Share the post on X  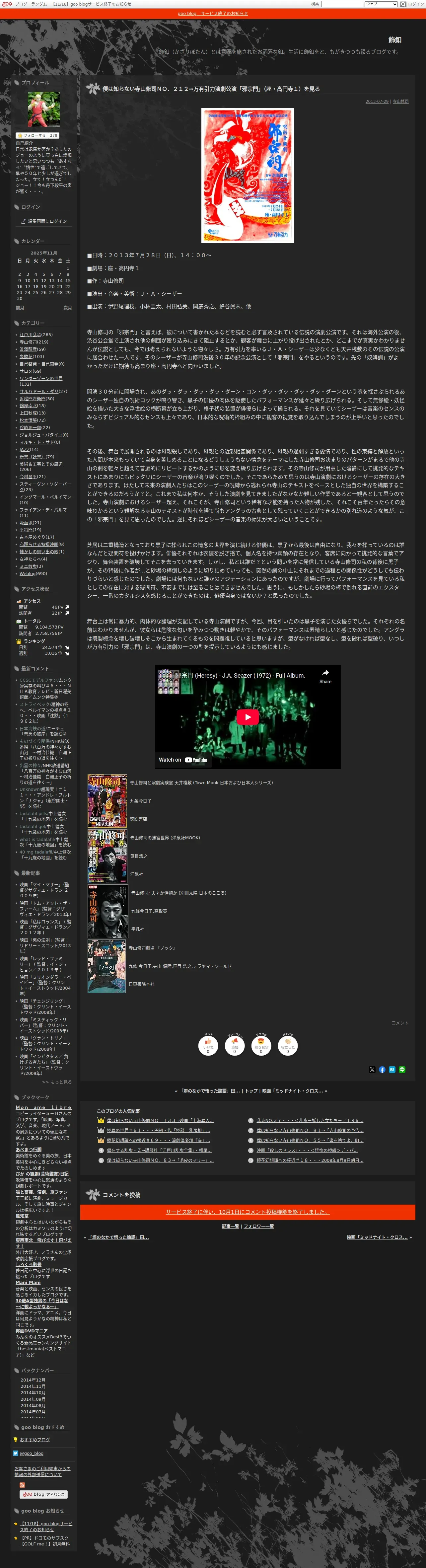[x=373, y=1070]
